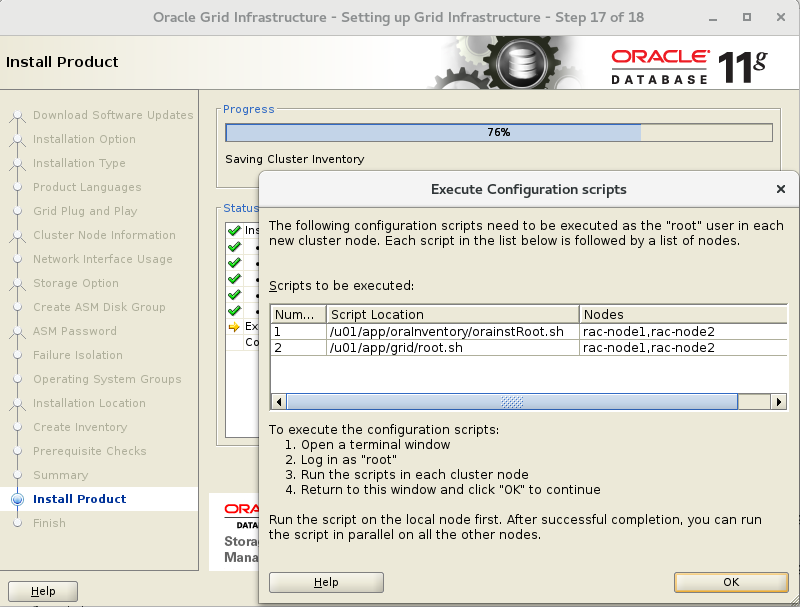Maximize the Oracle Grid Infrastructure window

[747, 17]
